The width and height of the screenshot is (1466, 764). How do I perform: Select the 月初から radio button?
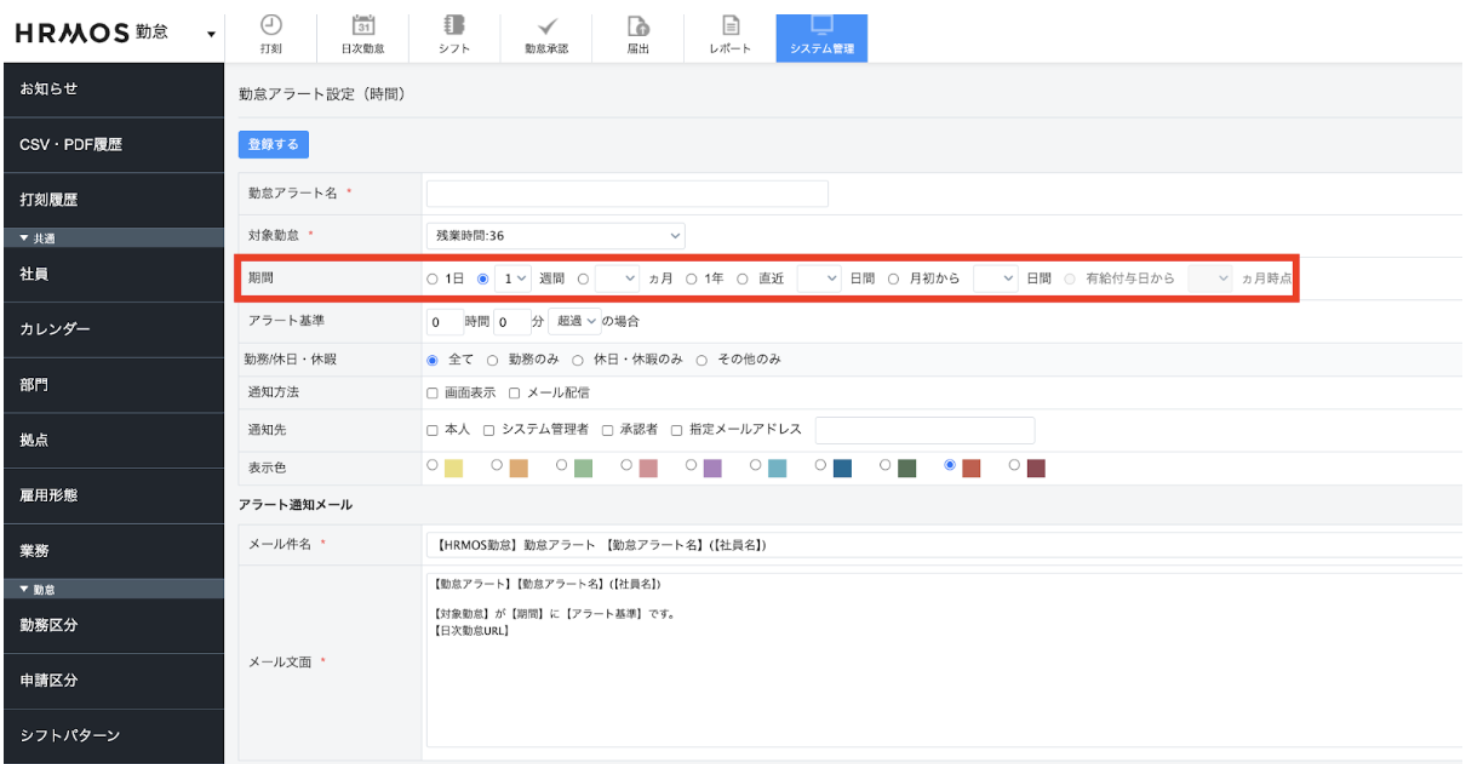click(x=894, y=279)
